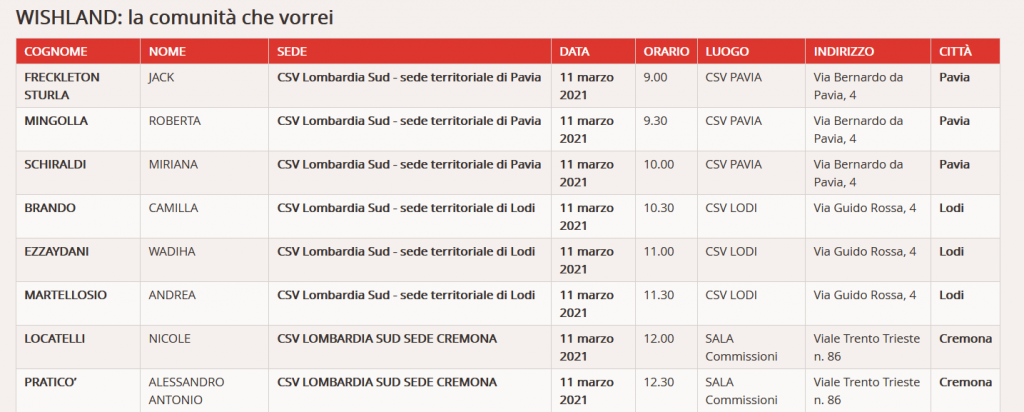Click the DATA column header
Image resolution: width=1024 pixels, height=412 pixels.
pos(574,51)
